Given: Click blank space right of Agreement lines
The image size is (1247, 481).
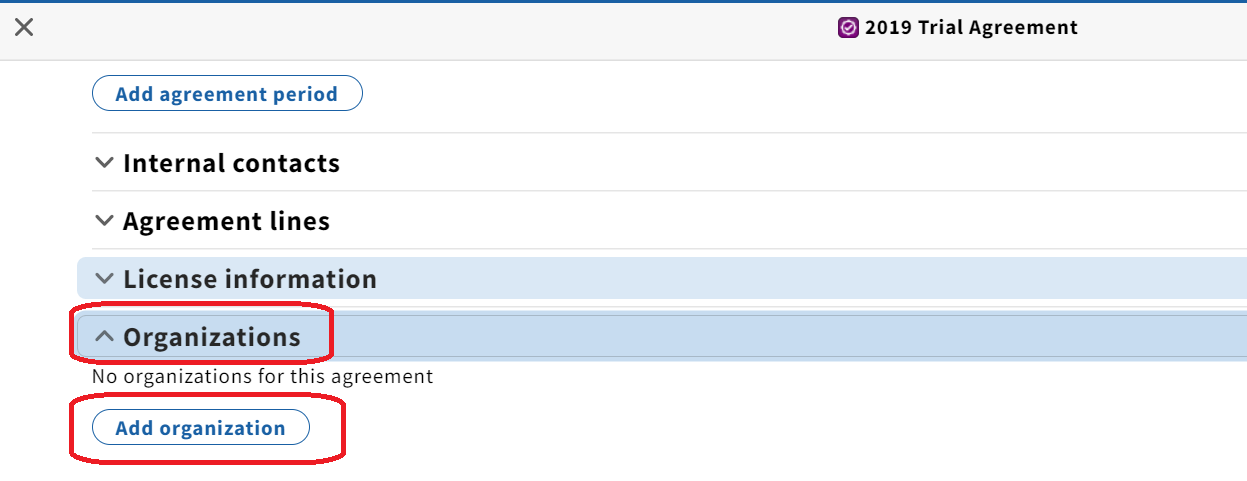Looking at the screenshot, I should point(790,221).
